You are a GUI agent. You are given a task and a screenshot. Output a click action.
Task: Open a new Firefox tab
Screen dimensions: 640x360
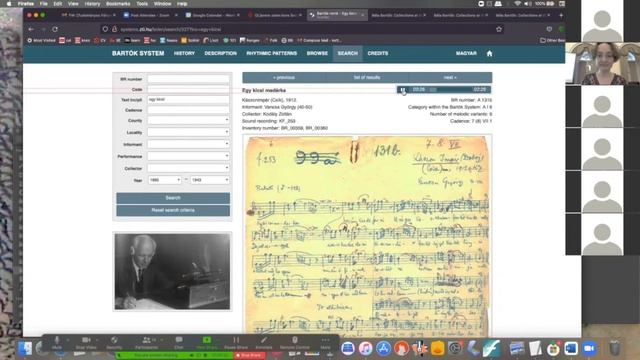(x=561, y=15)
